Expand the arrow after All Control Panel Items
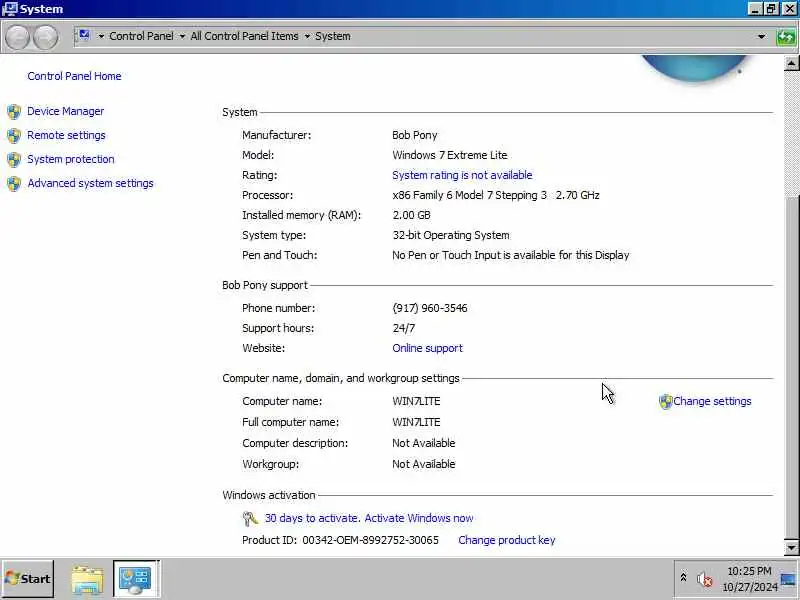 307,36
